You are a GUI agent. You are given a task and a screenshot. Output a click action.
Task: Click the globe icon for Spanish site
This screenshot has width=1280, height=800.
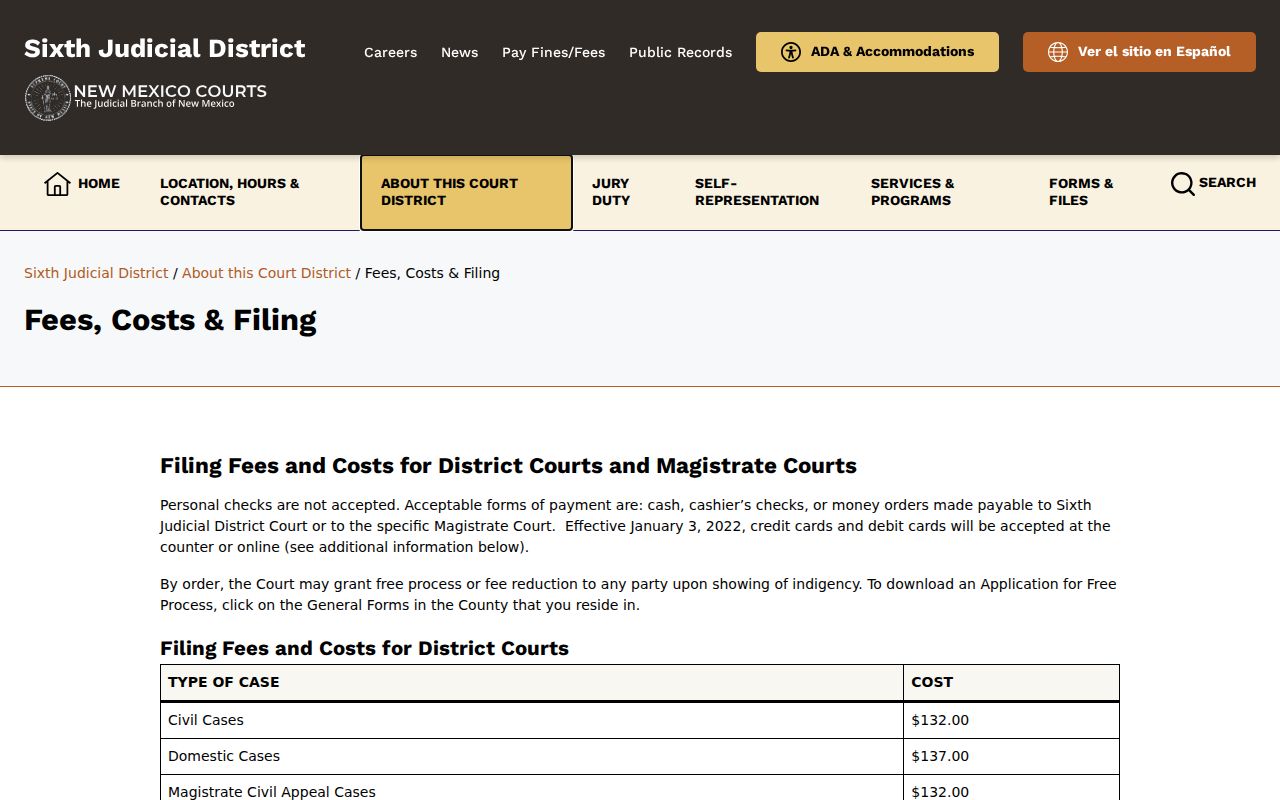coord(1058,52)
